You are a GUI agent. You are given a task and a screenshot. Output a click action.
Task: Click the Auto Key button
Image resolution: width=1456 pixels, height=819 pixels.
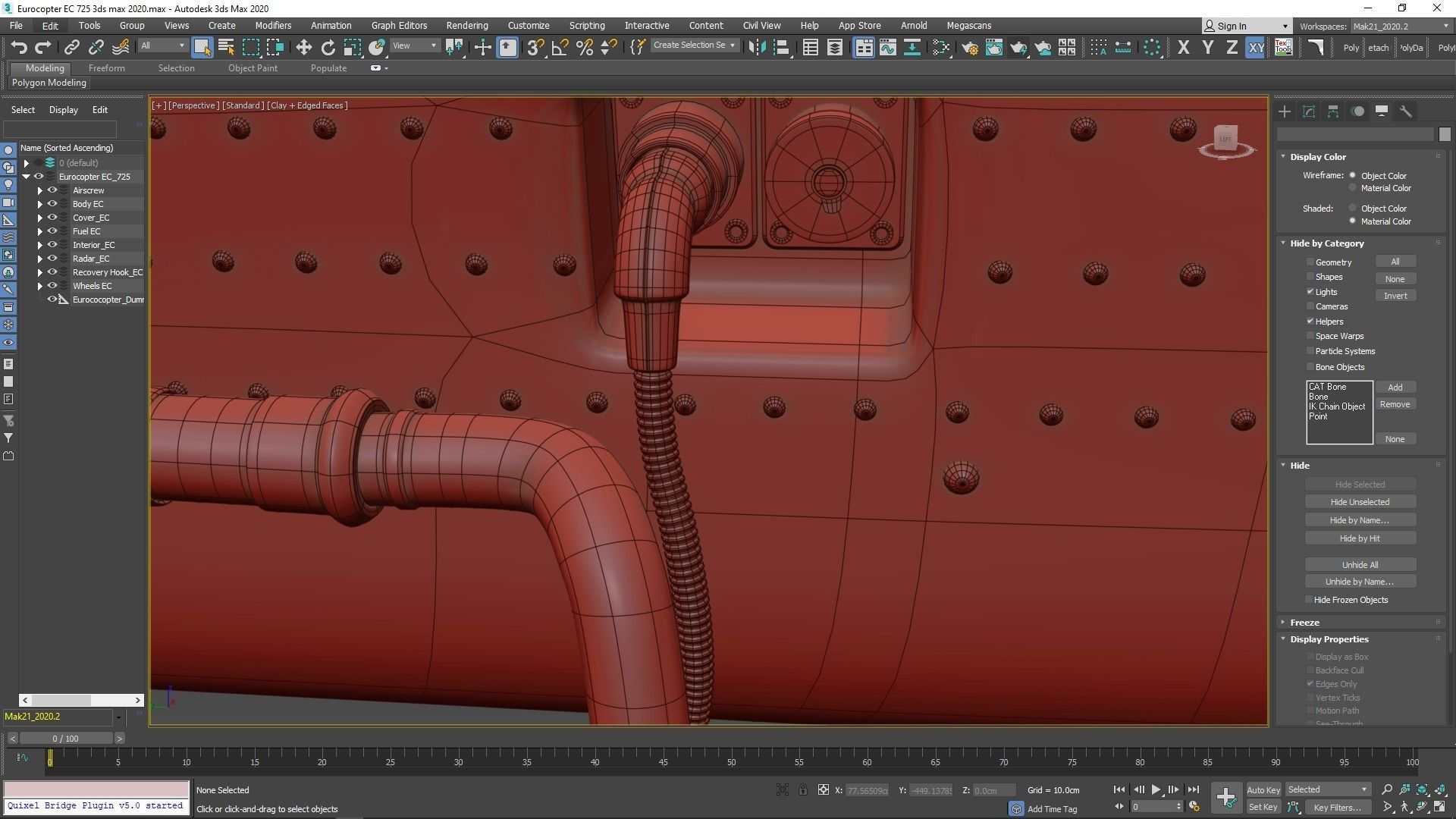click(x=1263, y=789)
